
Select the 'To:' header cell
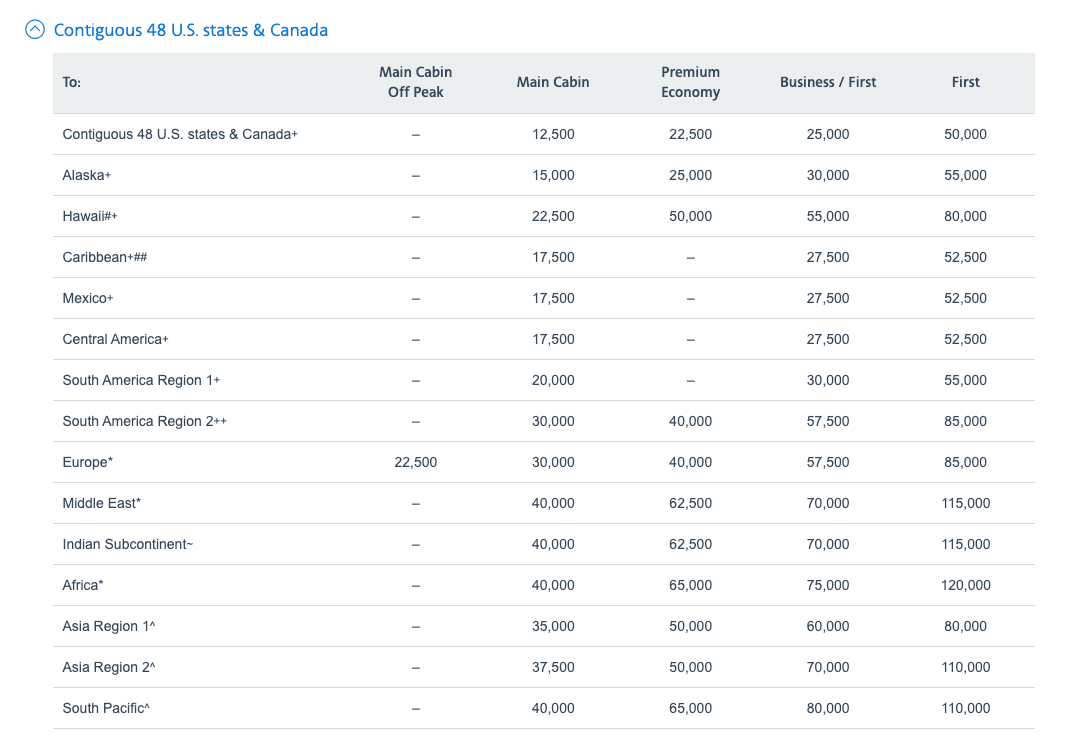(x=72, y=82)
